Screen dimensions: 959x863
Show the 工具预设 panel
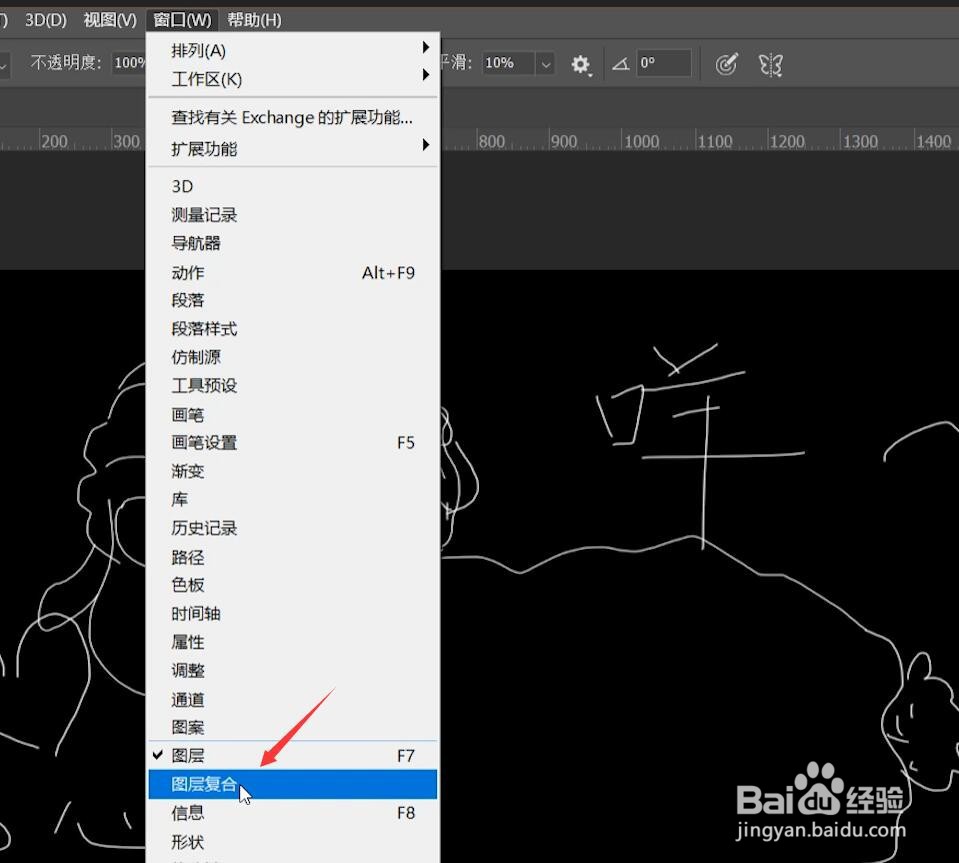tap(293, 385)
